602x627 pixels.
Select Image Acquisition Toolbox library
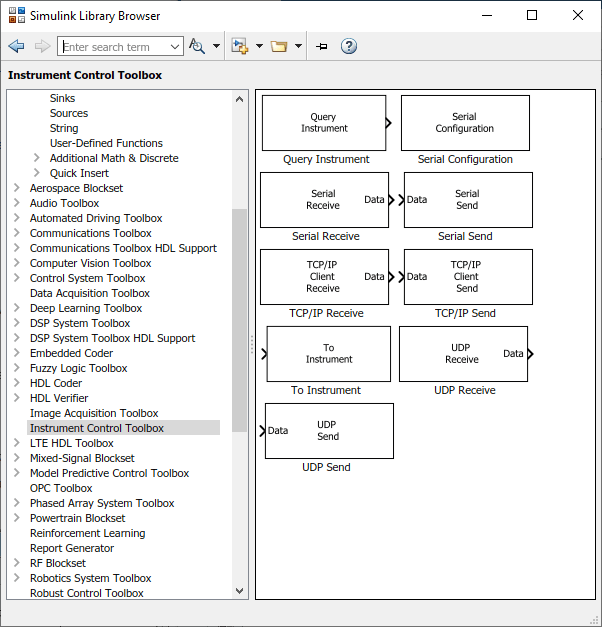(x=94, y=413)
